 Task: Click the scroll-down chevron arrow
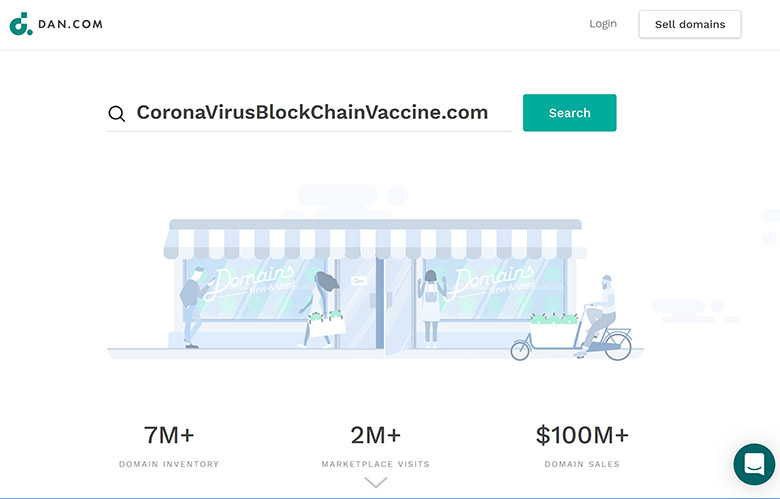point(376,482)
